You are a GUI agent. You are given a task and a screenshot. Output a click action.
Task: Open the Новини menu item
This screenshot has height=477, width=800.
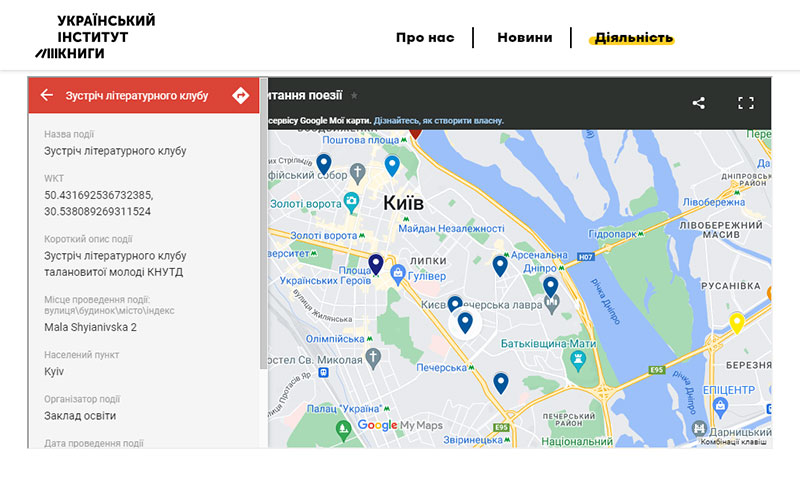point(524,38)
